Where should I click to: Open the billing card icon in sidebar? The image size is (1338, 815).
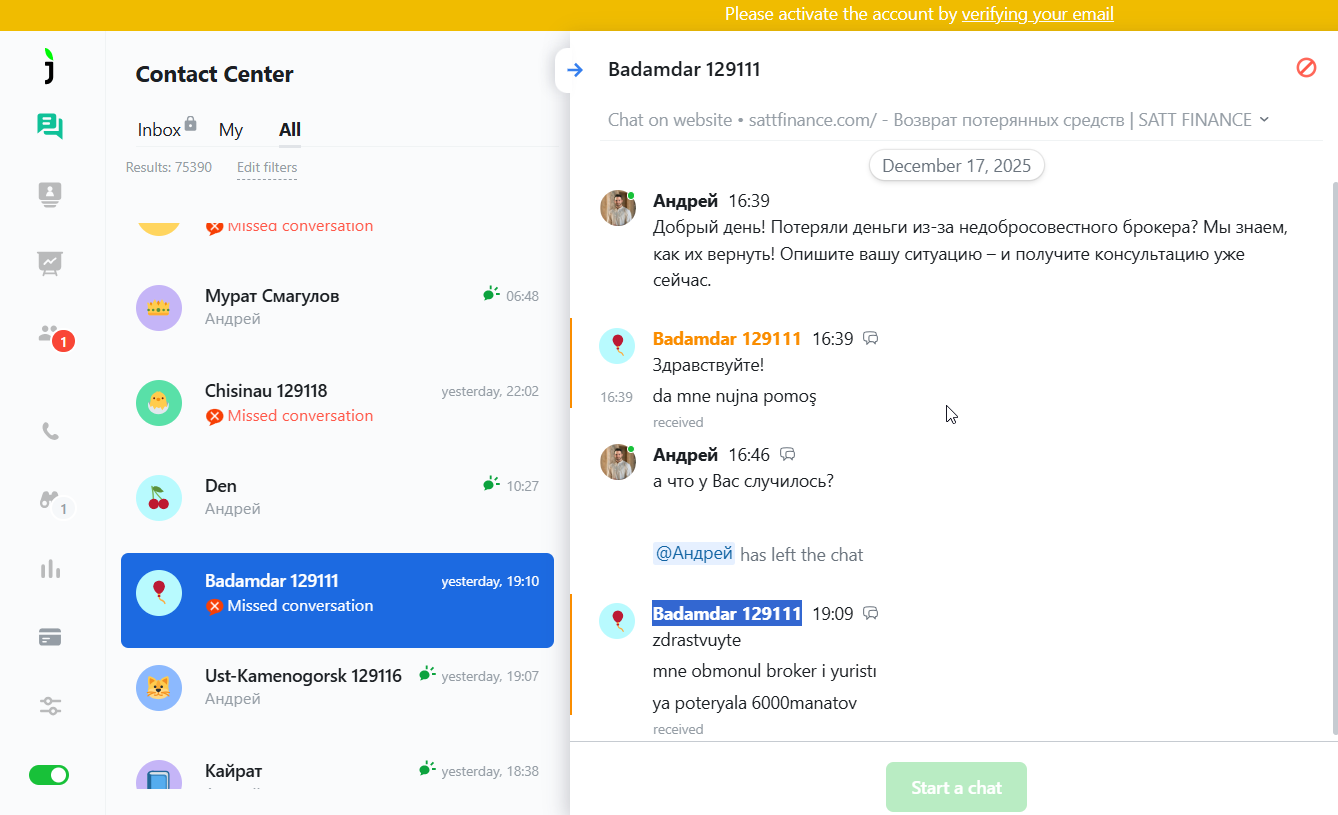point(50,637)
